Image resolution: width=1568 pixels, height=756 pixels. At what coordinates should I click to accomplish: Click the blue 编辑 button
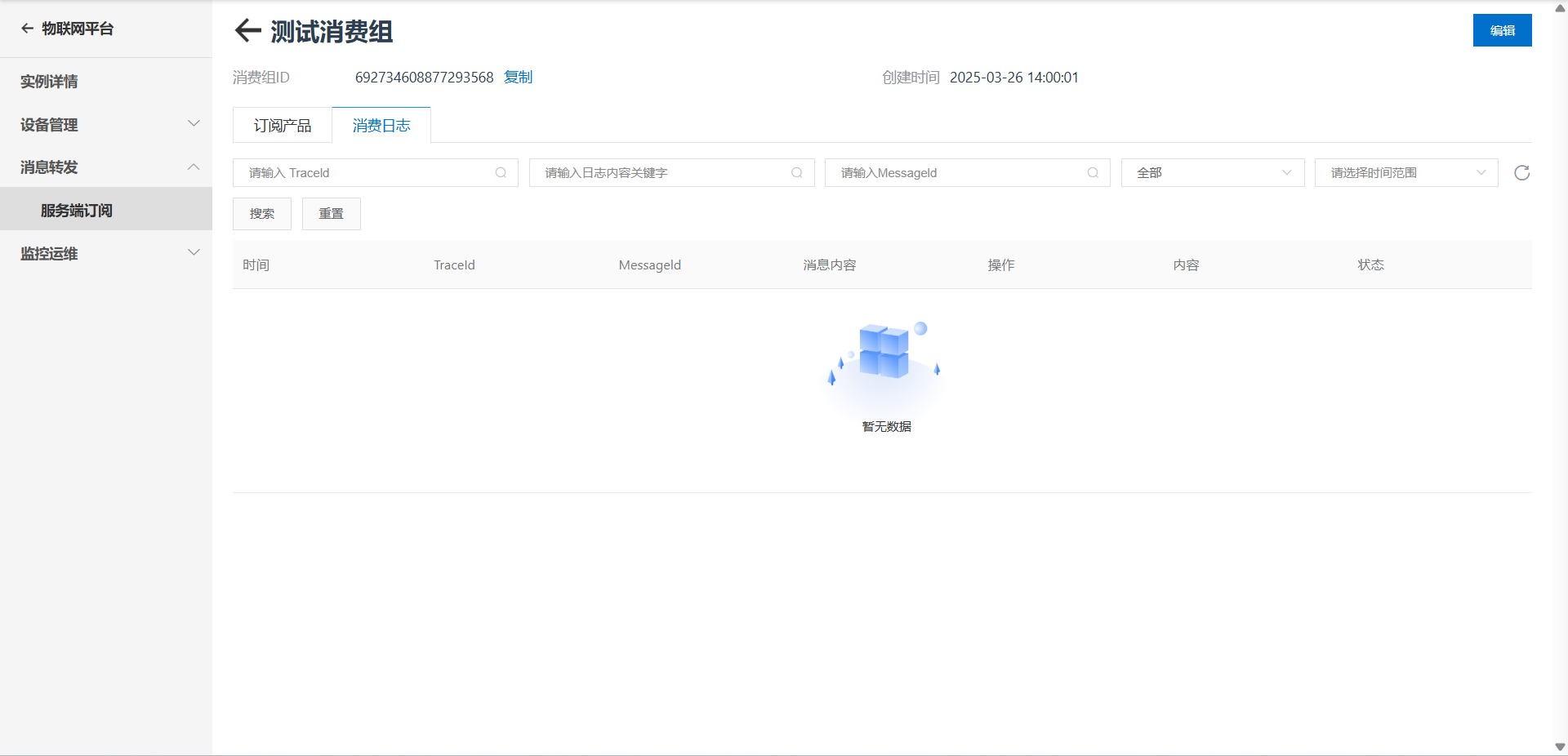click(1503, 30)
